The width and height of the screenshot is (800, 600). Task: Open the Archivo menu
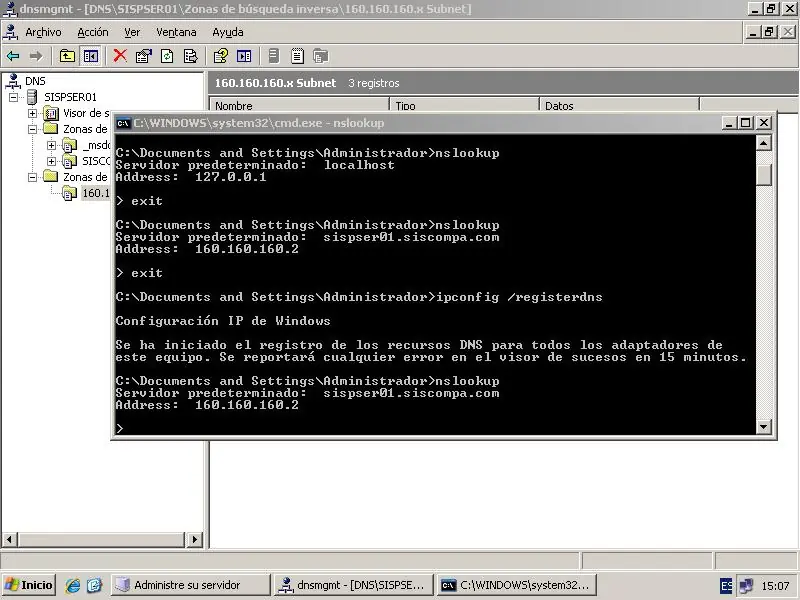tap(43, 32)
